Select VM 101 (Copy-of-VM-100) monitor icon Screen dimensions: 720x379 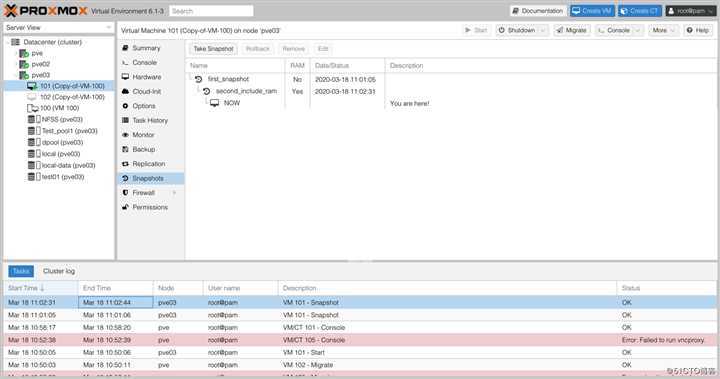click(32, 86)
